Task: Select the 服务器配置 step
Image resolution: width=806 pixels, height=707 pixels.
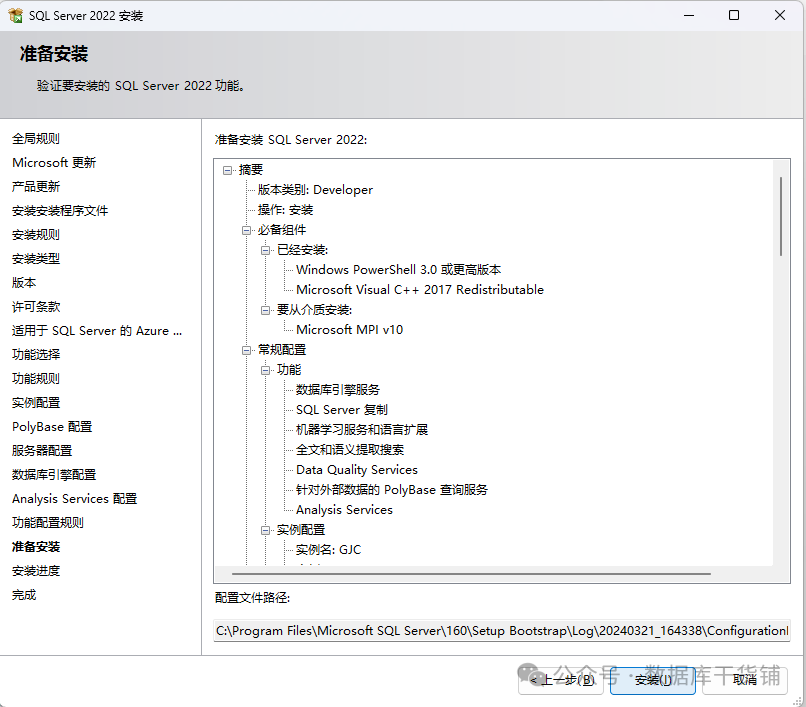Action: (42, 451)
